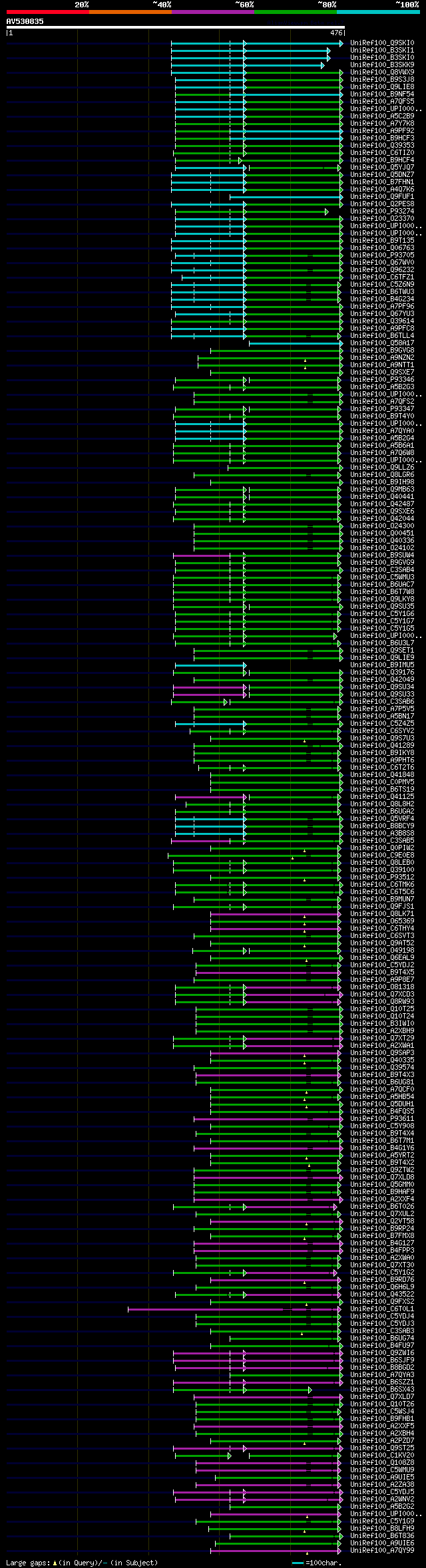This screenshot has width=426, height=1568.
Task: Click the green ~80% identity legend segment
Action: pos(296,12)
